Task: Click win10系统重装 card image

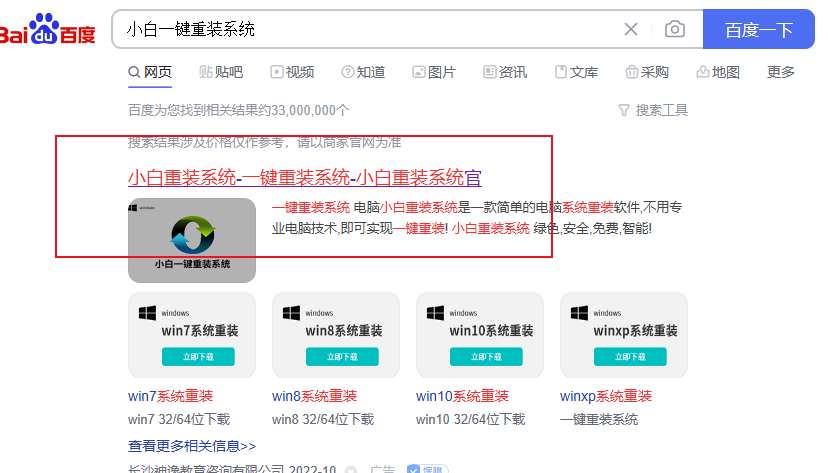Action: point(480,335)
